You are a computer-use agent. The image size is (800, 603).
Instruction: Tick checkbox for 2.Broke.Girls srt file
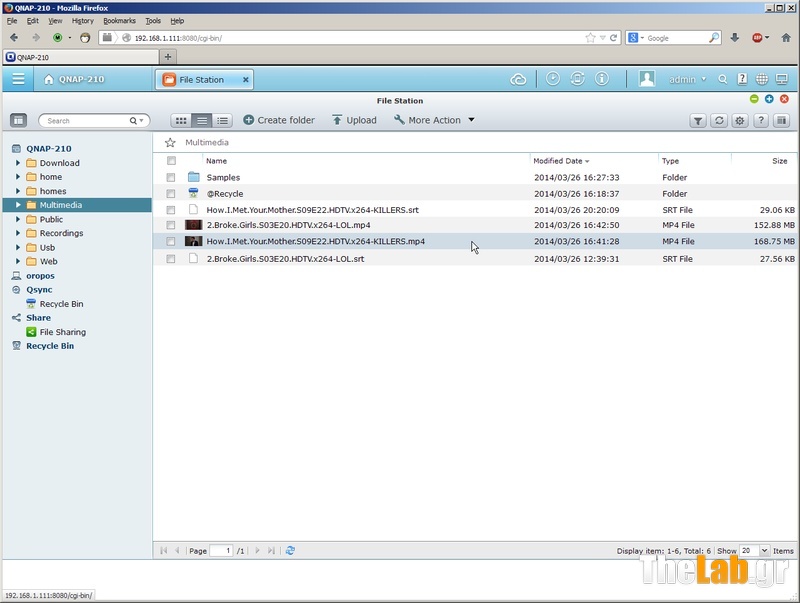171,259
